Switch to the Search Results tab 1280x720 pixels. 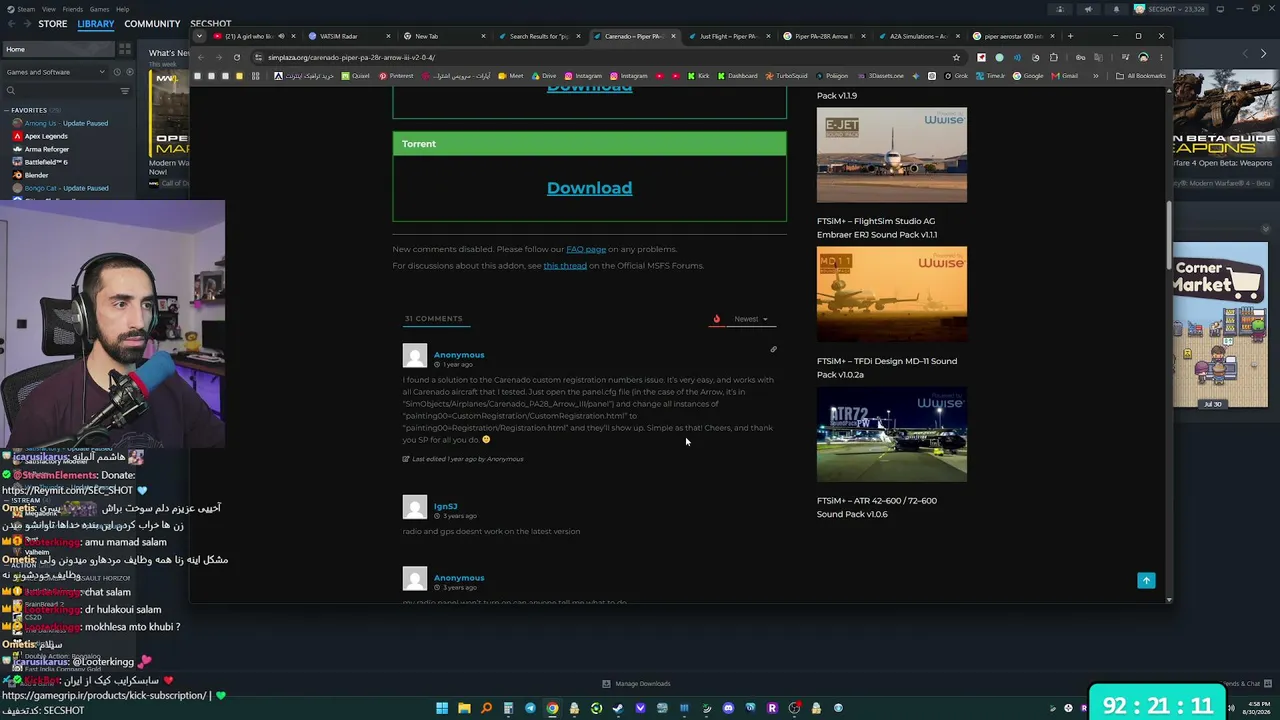[x=538, y=36]
